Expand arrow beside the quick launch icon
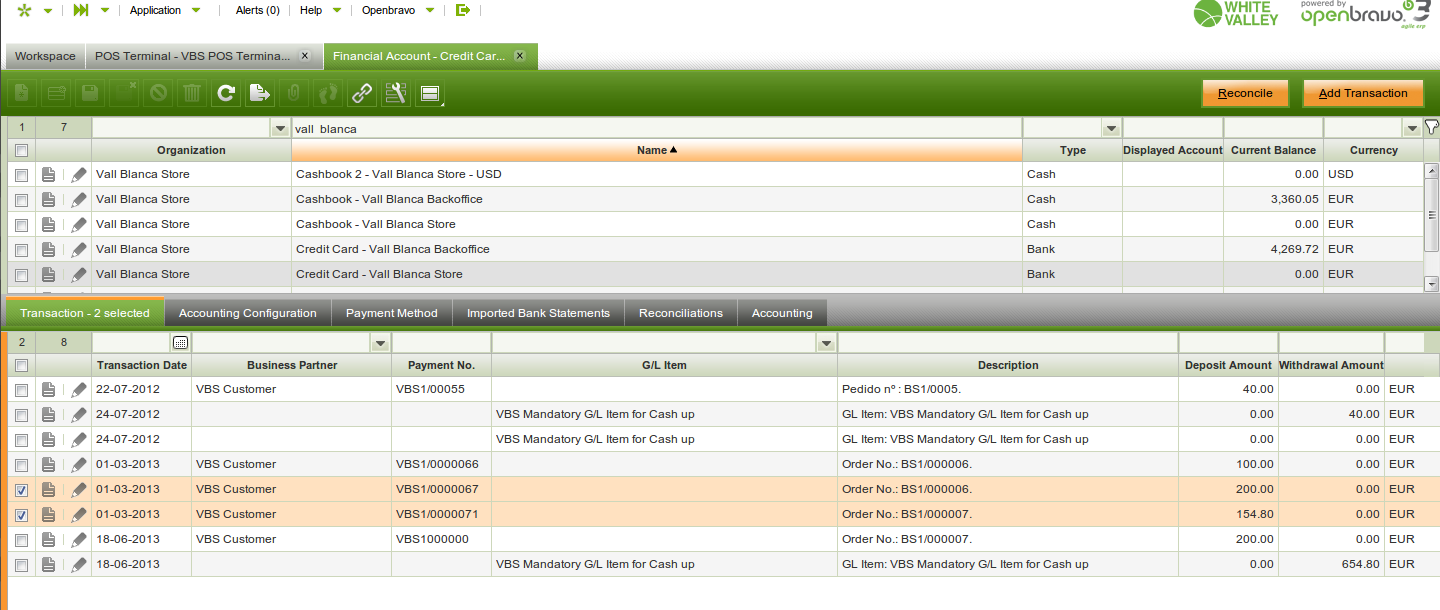The image size is (1440, 610). click(105, 10)
